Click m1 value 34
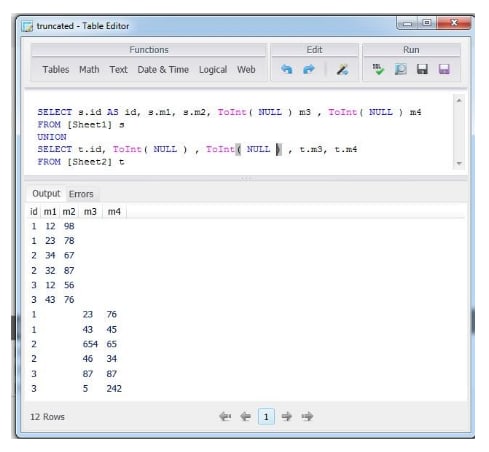 [x=50, y=255]
